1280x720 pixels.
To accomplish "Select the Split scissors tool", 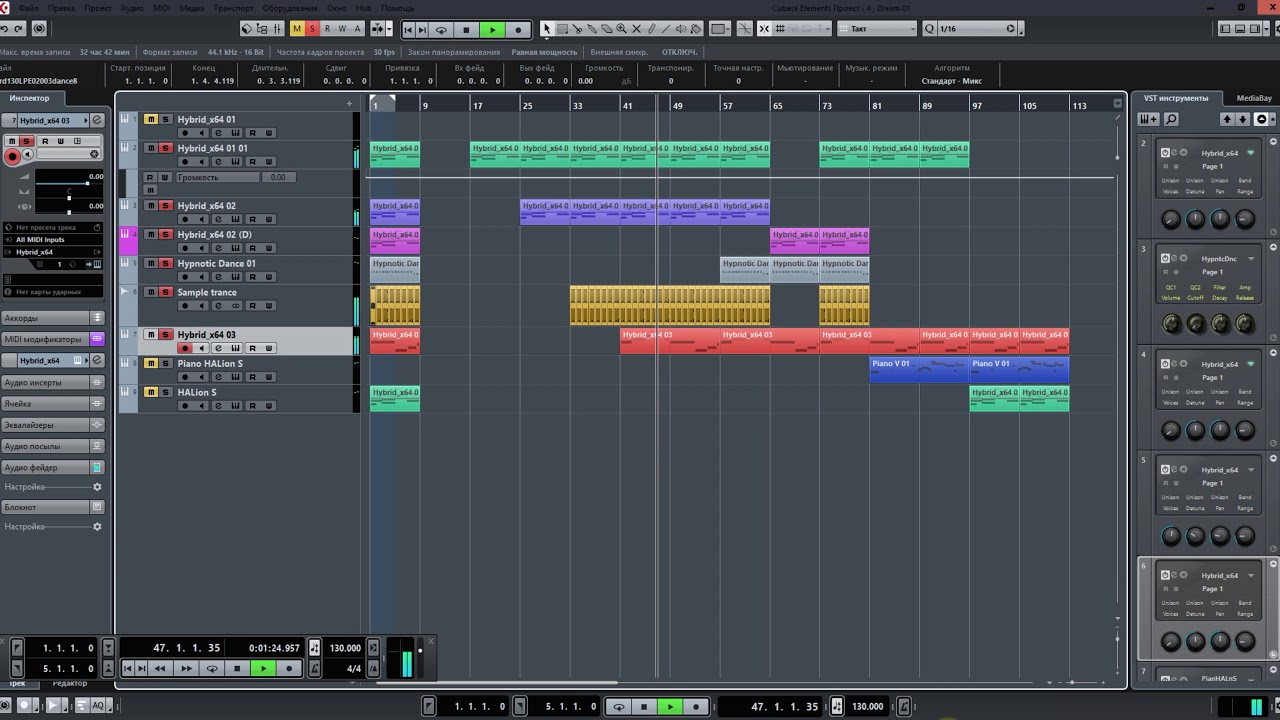I will tap(576, 29).
